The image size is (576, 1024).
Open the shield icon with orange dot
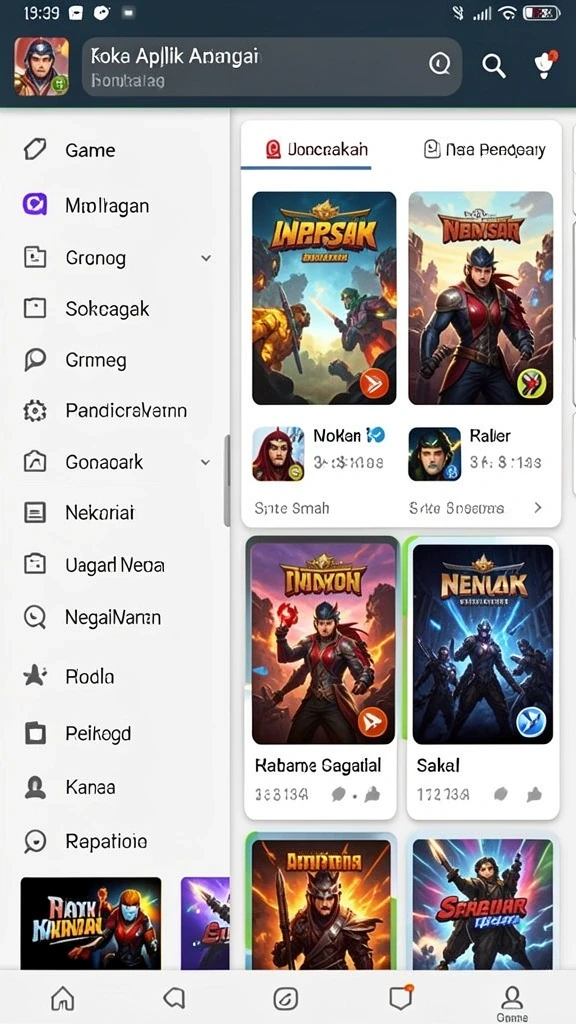point(399,997)
